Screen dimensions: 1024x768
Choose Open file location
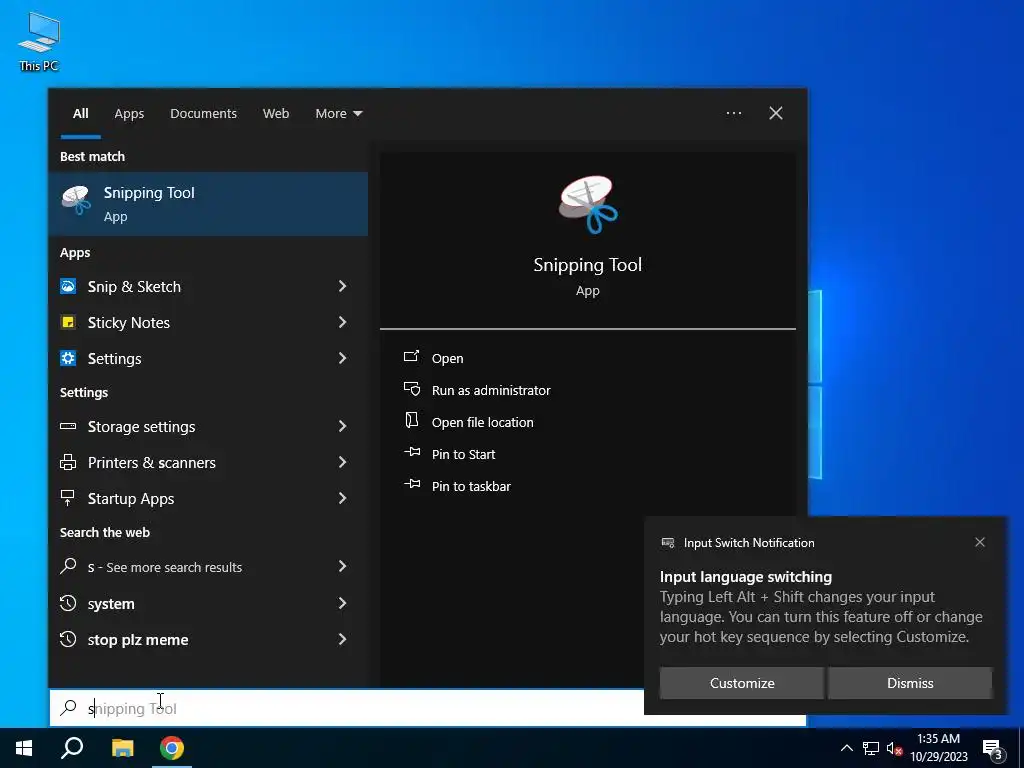[x=483, y=423]
